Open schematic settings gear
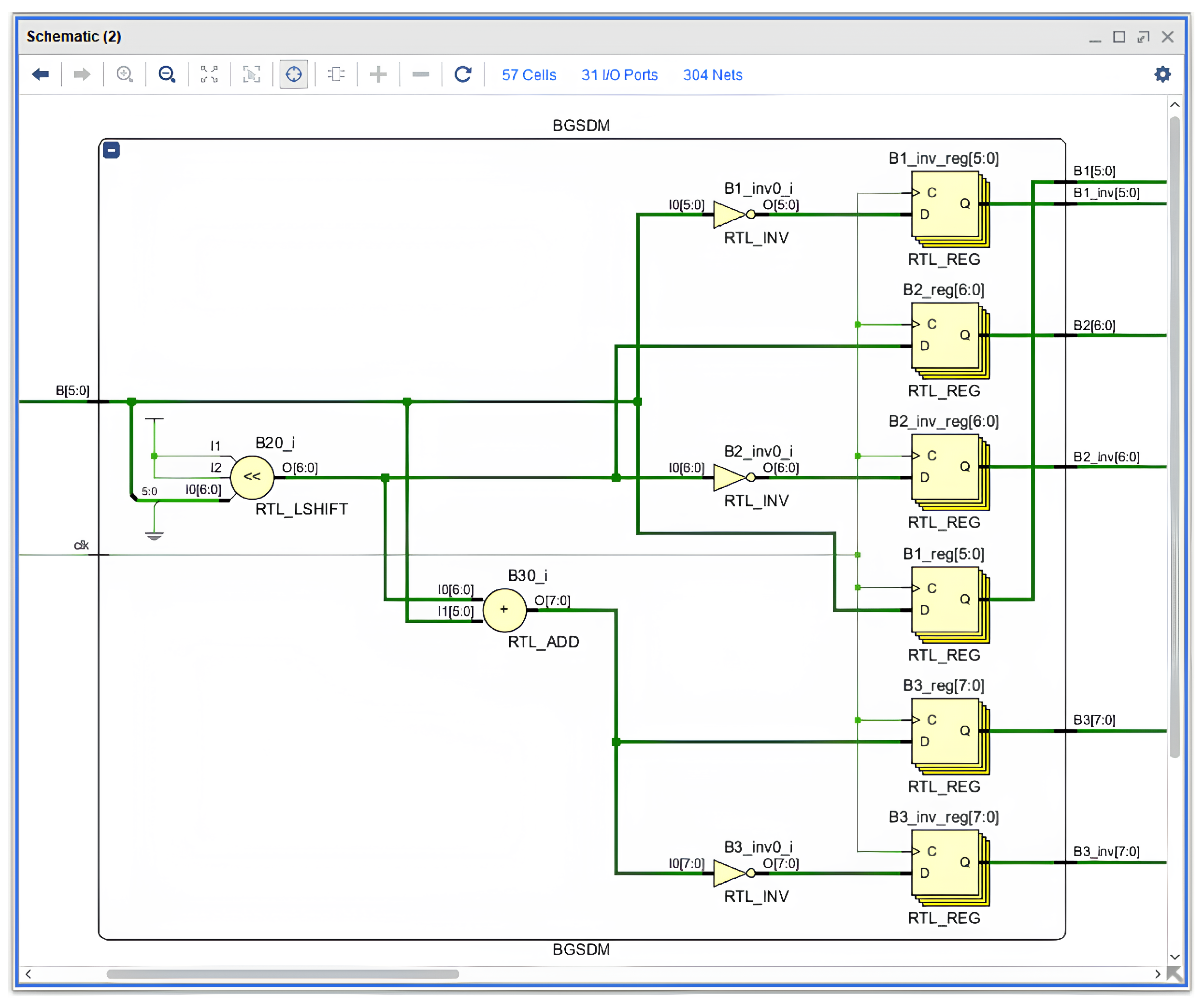Viewport: 1204px width, 1002px height. 1162,74
